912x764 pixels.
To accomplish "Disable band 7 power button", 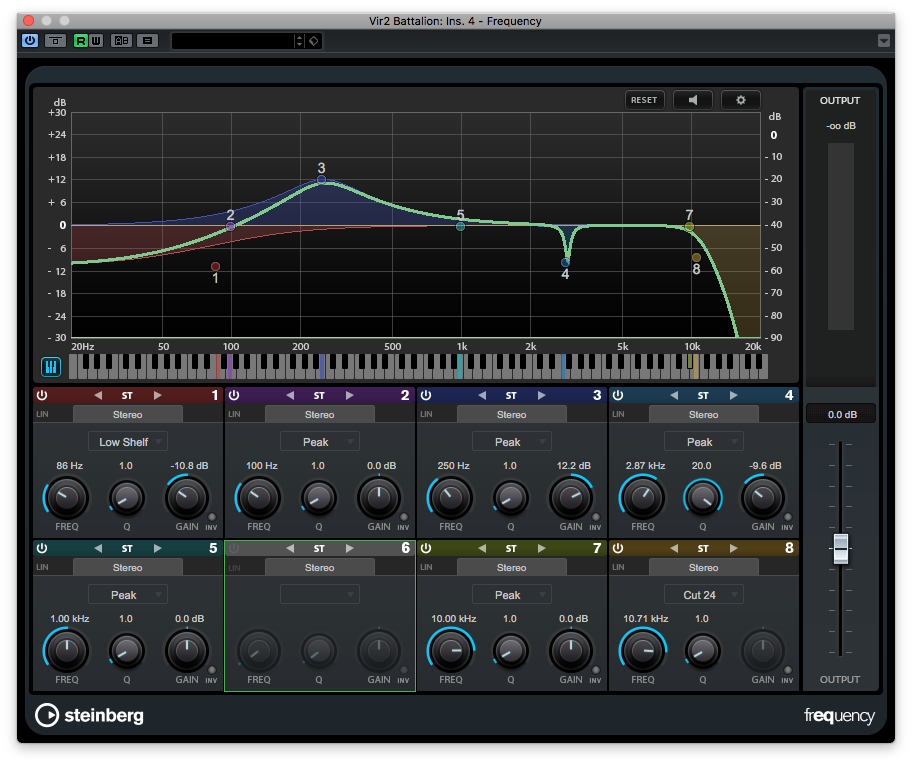I will pyautogui.click(x=426, y=548).
